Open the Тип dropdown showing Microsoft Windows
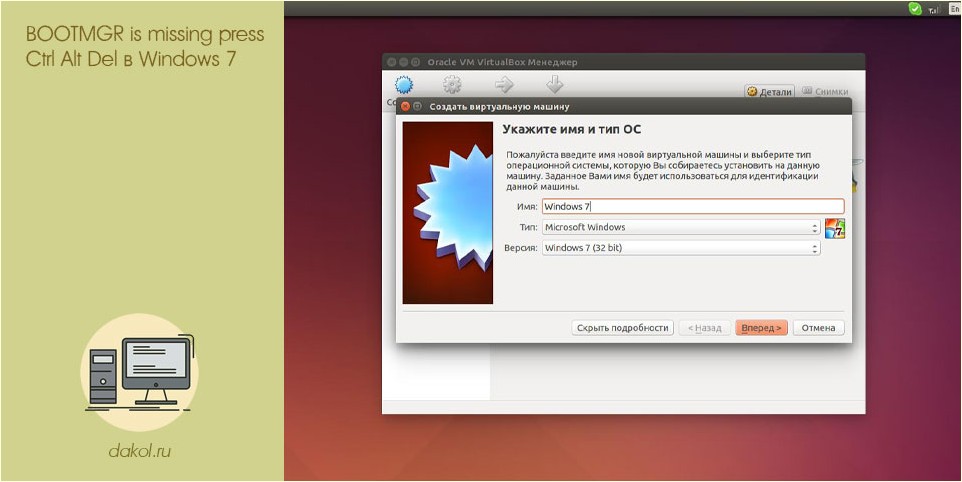Viewport: 962px width, 482px height. click(681, 228)
